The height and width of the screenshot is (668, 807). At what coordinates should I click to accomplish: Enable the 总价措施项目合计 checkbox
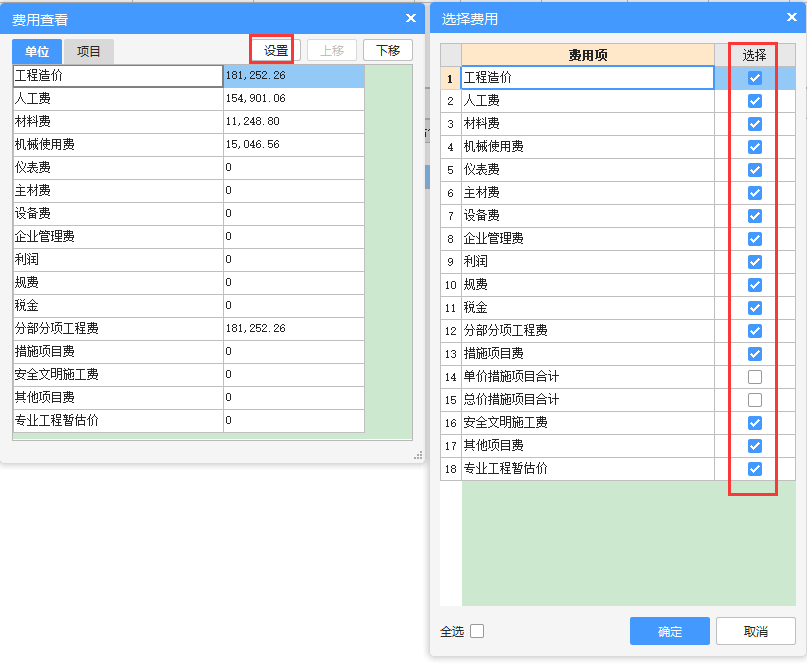[755, 400]
